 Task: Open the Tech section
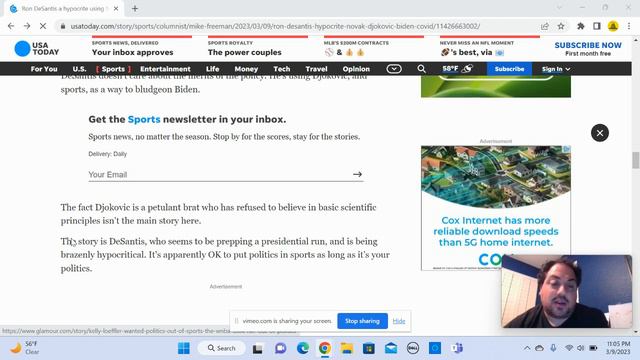(282, 69)
